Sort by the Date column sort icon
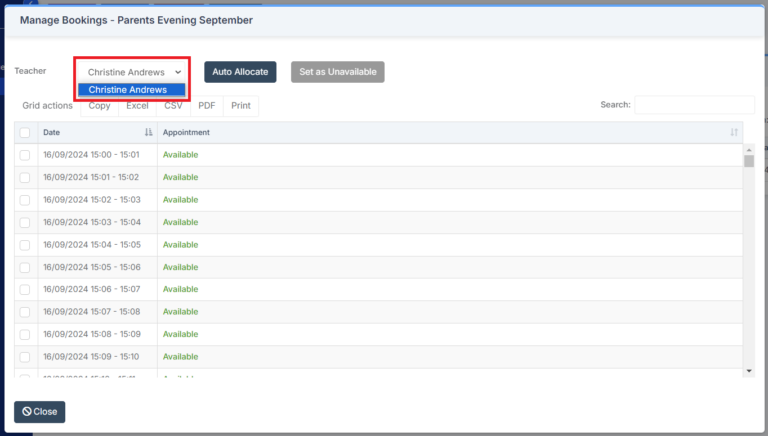Image resolution: width=768 pixels, height=436 pixels. click(148, 133)
